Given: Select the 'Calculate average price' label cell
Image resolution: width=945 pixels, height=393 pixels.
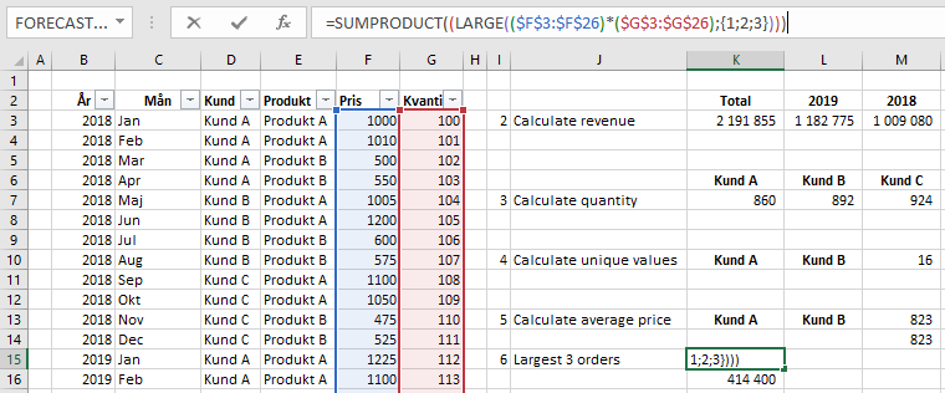Looking at the screenshot, I should (598, 319).
